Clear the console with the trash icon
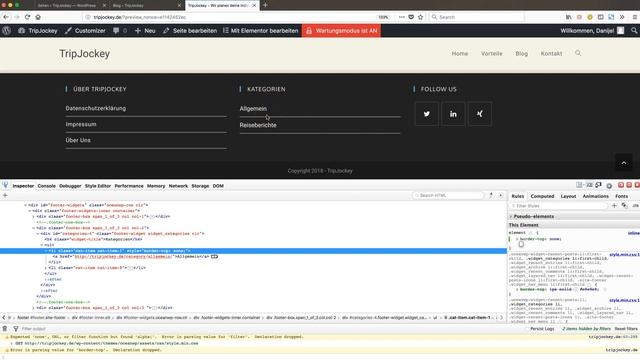 [x=5, y=329]
